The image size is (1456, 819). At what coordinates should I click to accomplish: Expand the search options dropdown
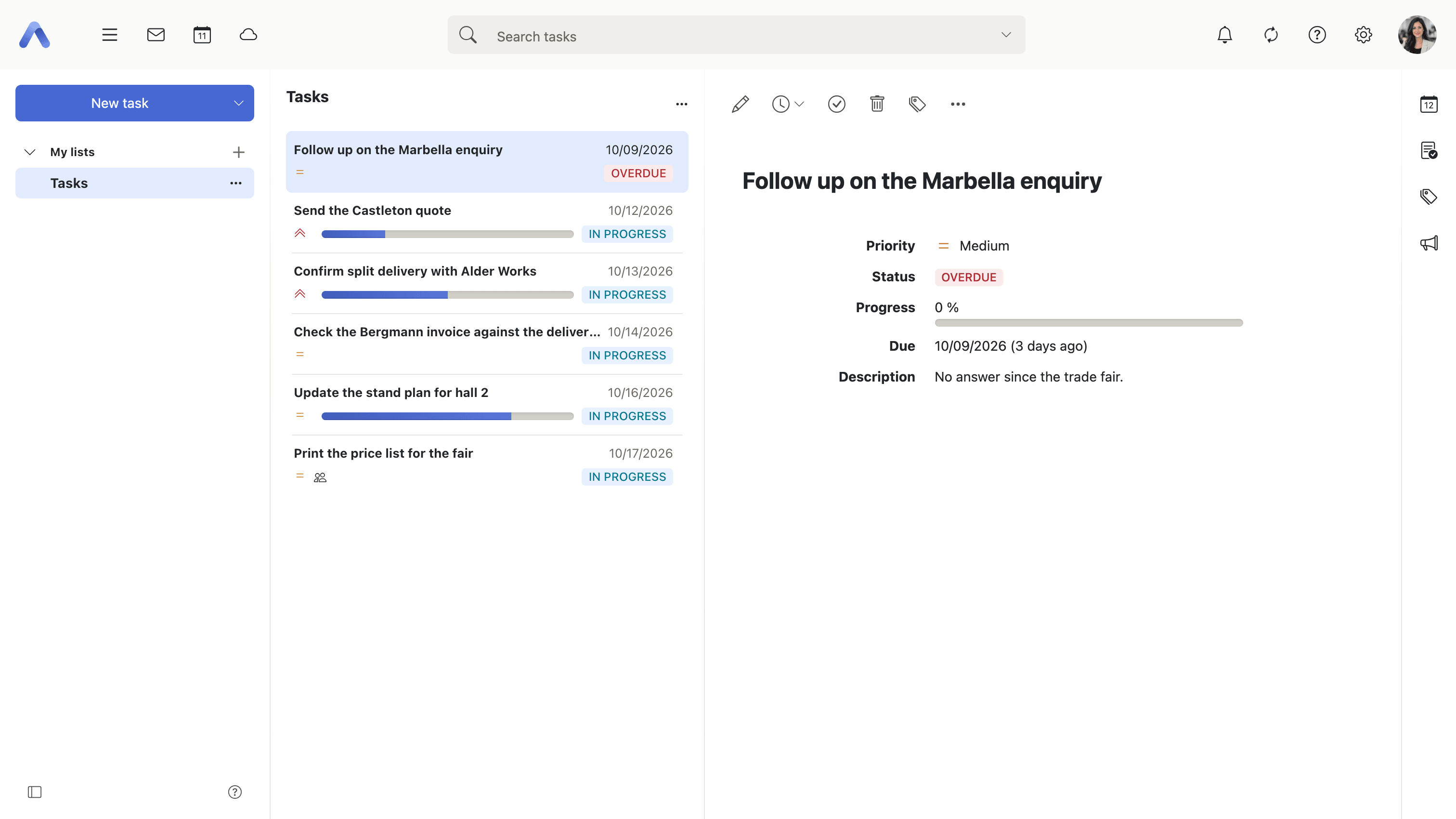click(x=1006, y=35)
